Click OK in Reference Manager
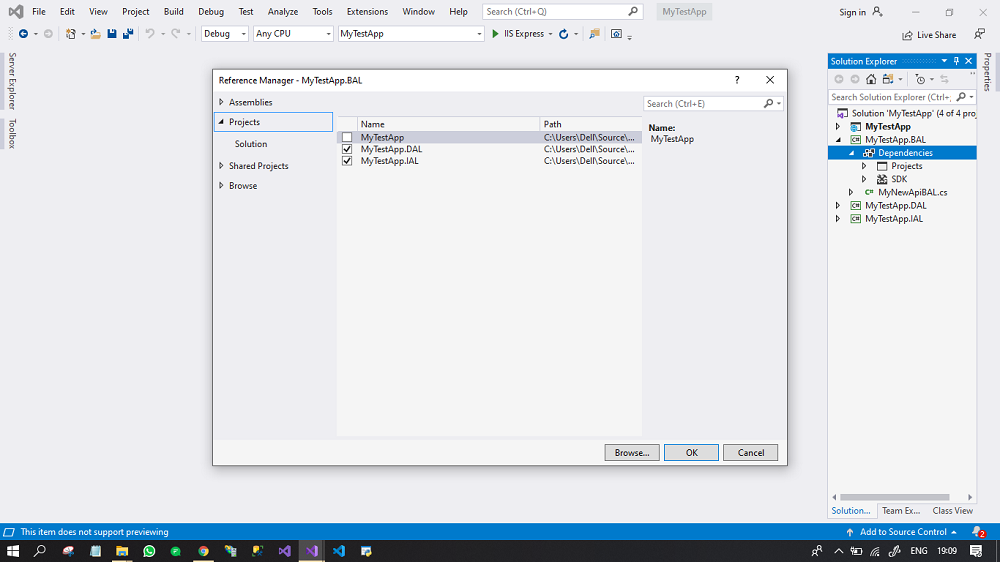1000x562 pixels. (691, 452)
